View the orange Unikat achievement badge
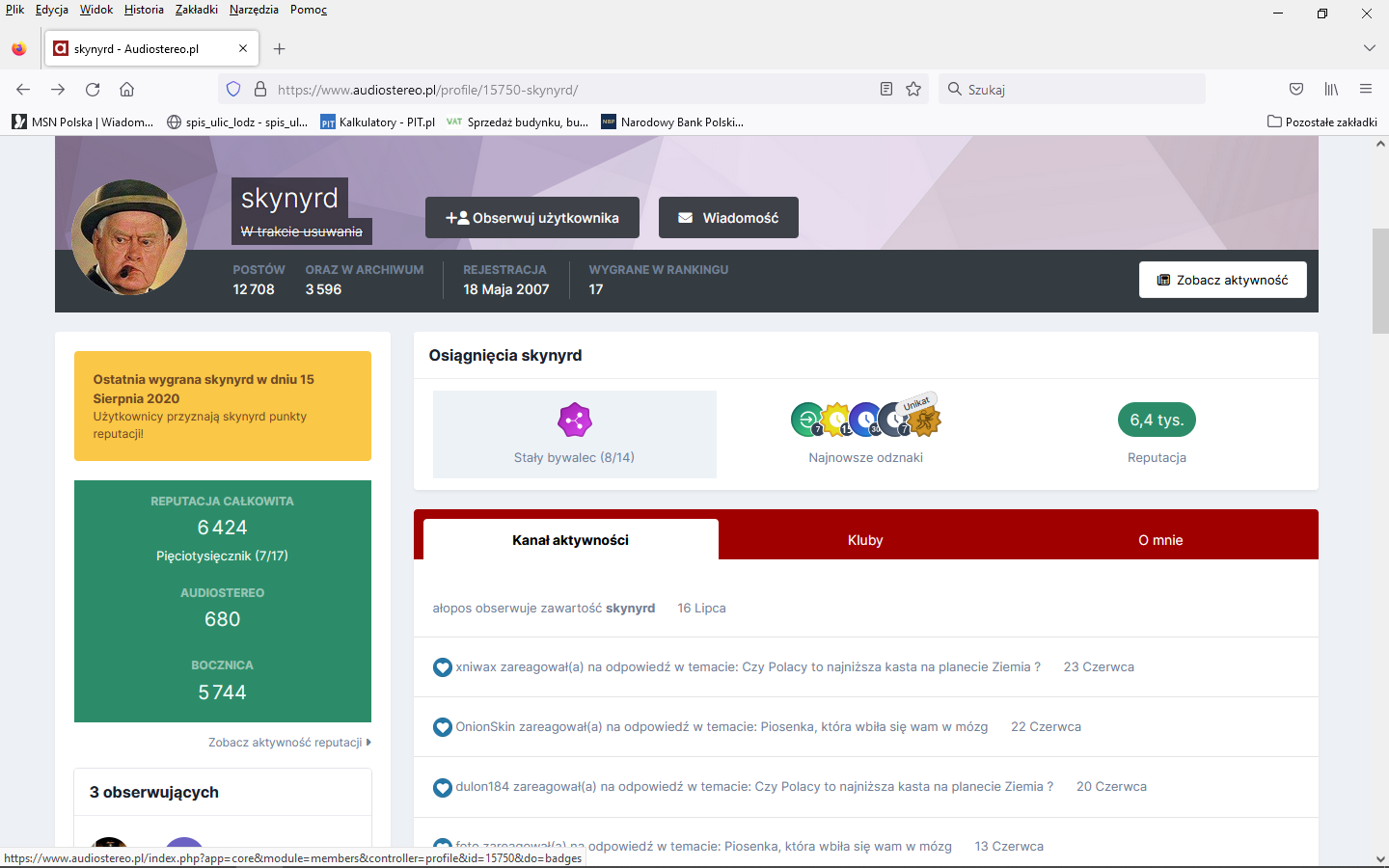 point(924,420)
